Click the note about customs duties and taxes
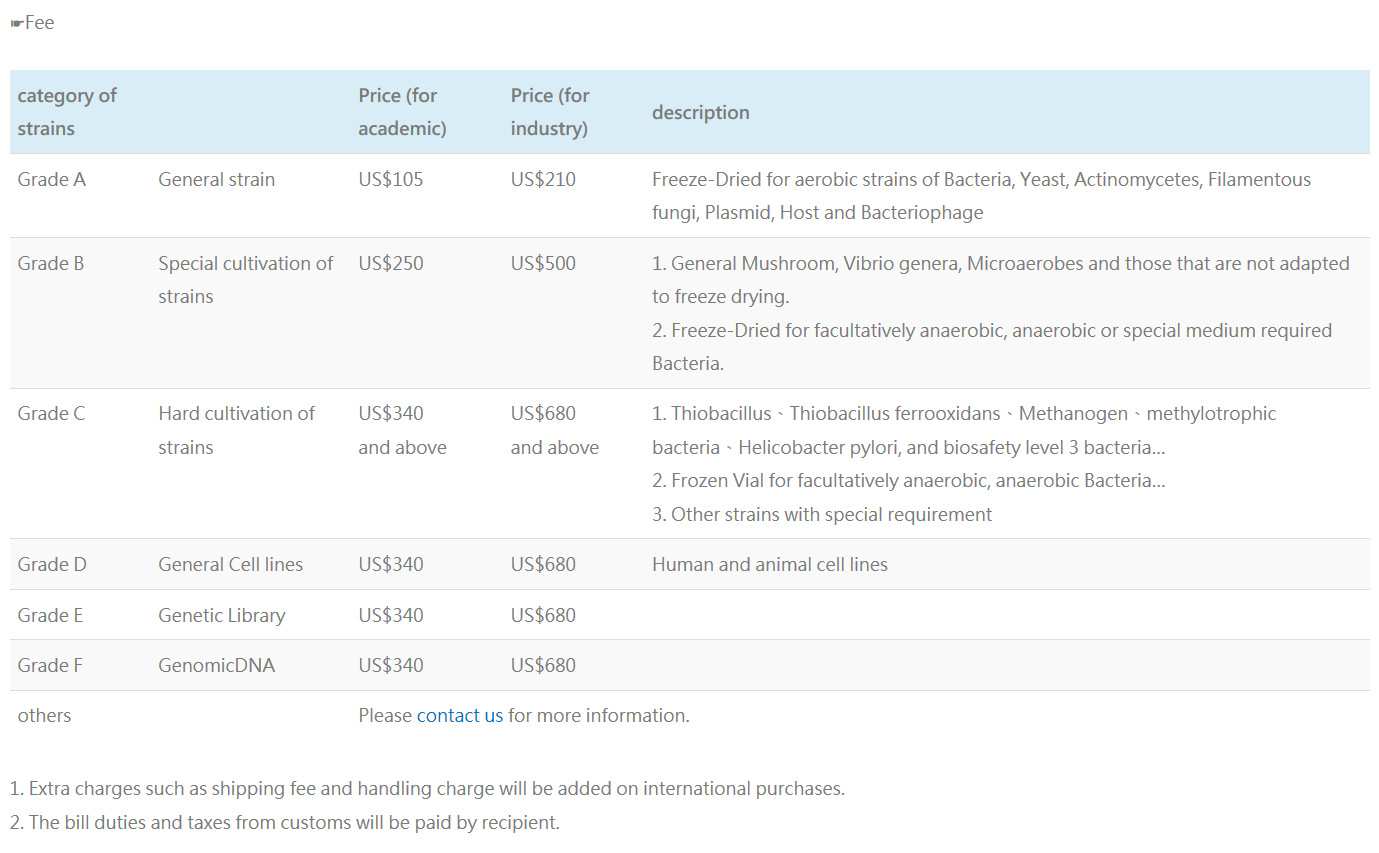 (x=285, y=823)
